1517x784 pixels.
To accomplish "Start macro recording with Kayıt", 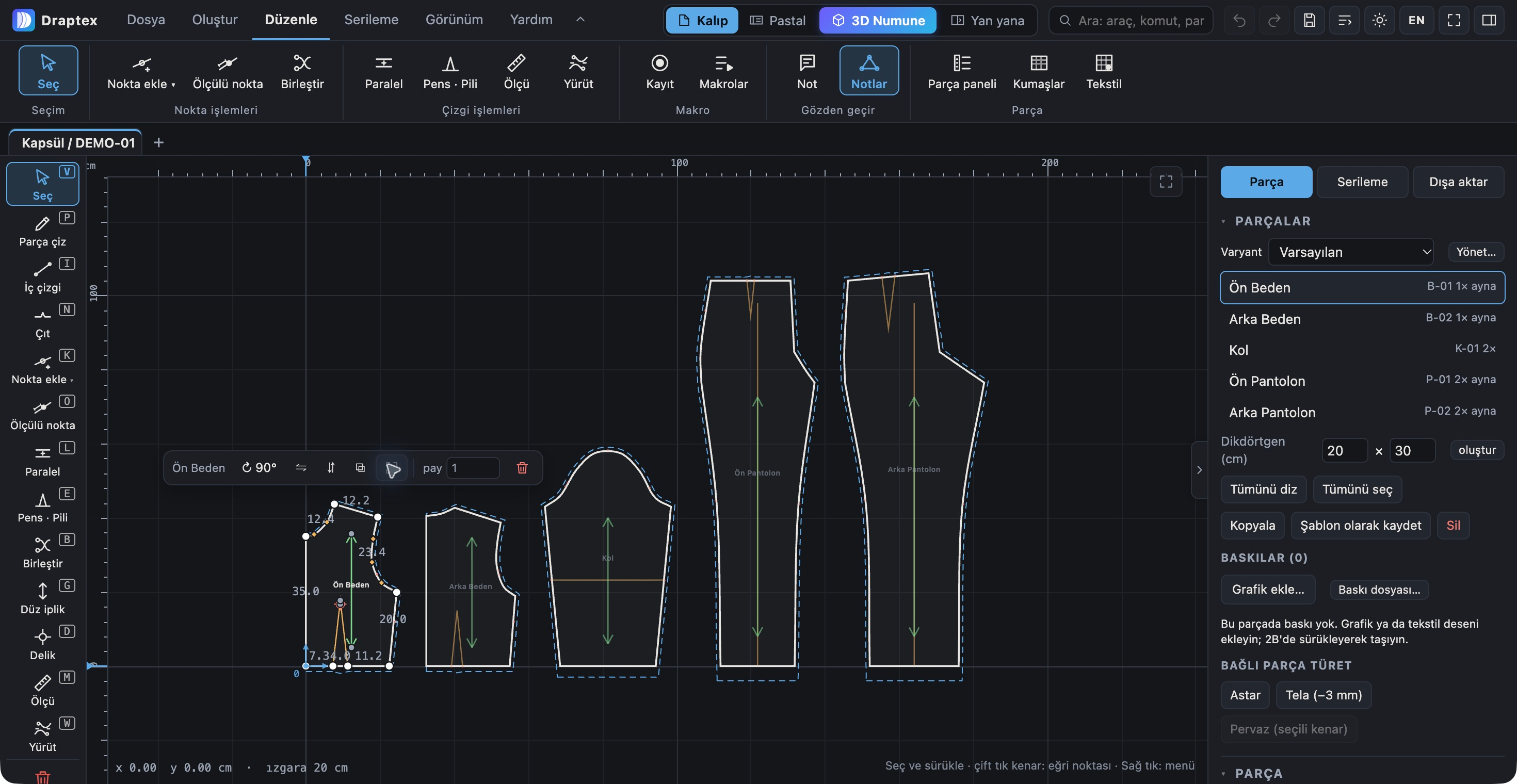I will point(659,71).
